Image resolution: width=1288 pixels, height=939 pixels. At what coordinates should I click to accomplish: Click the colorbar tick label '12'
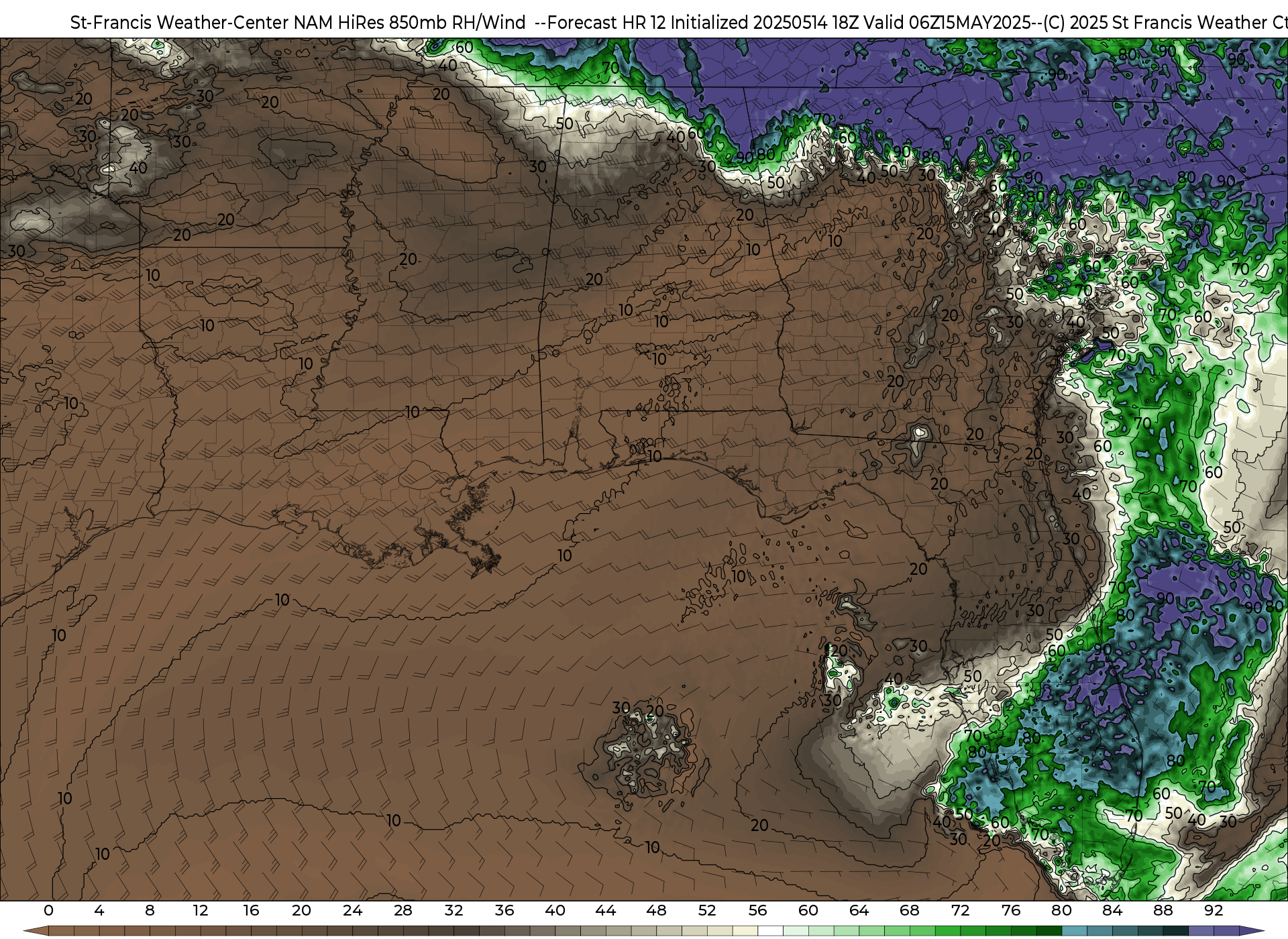[x=201, y=910]
